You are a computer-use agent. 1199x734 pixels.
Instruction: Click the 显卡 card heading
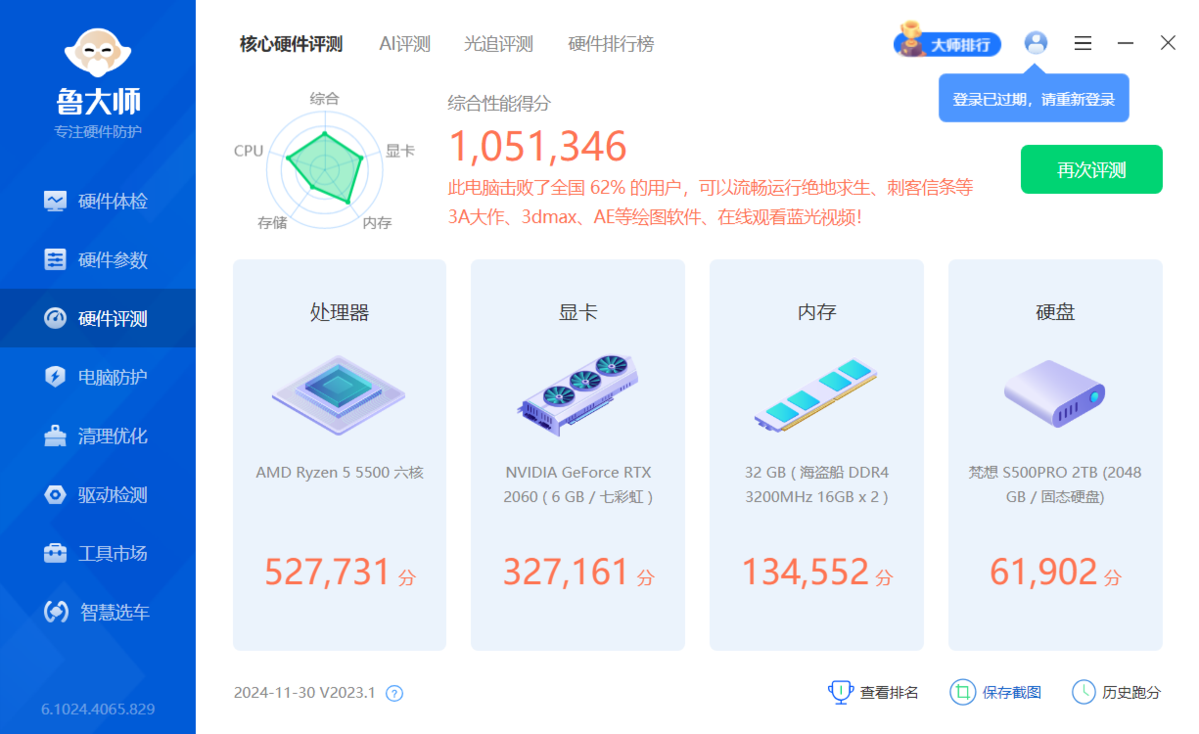pos(578,312)
